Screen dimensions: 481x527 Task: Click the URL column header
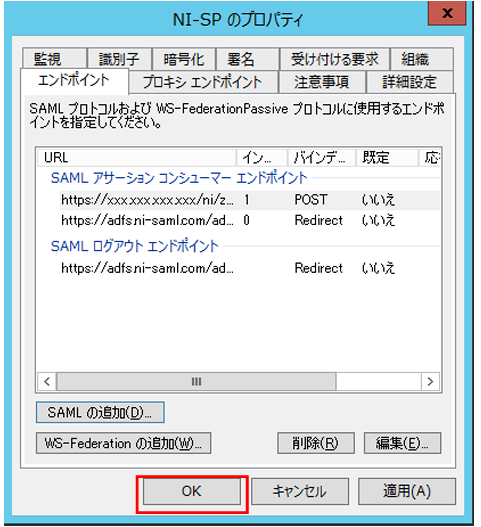click(136, 157)
